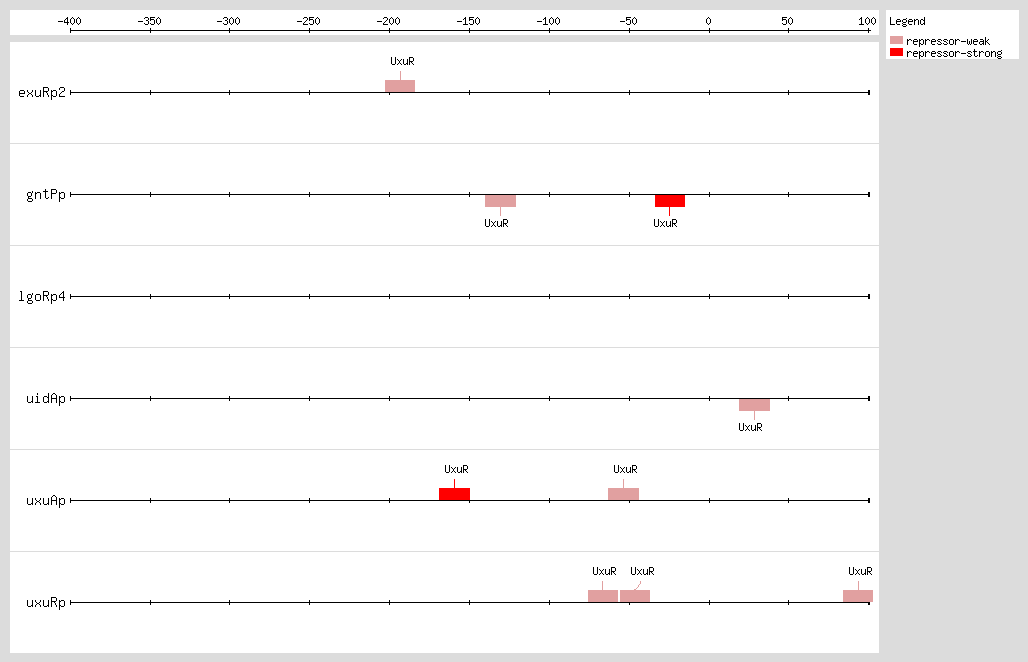Click the uxuAp promoter label
The width and height of the screenshot is (1028, 662).
[x=46, y=501]
